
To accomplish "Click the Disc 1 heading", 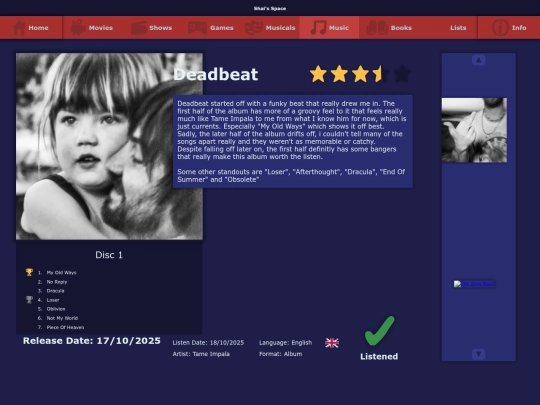I will tap(109, 255).
